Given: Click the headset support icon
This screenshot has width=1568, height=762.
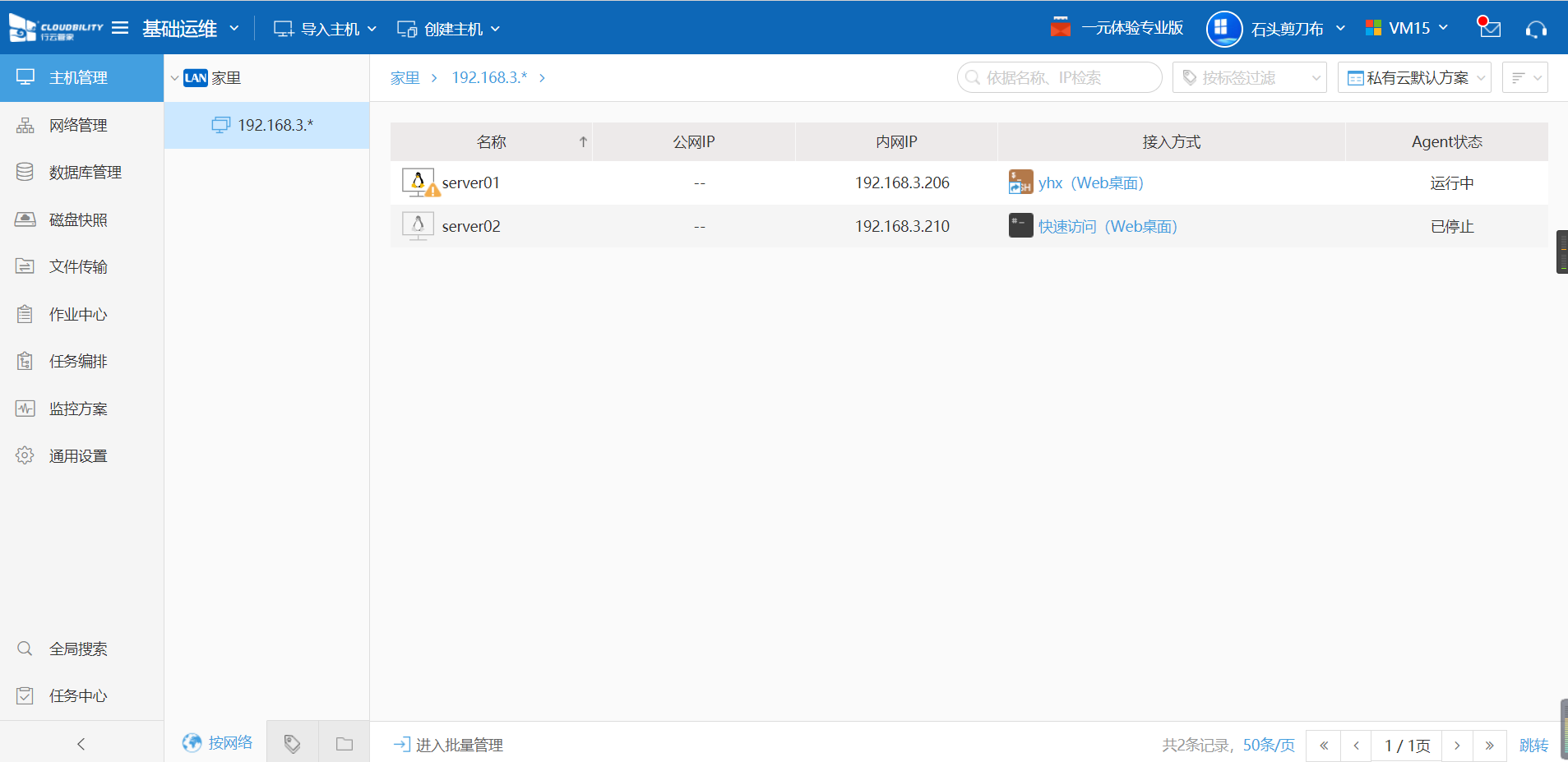Looking at the screenshot, I should pyautogui.click(x=1536, y=30).
